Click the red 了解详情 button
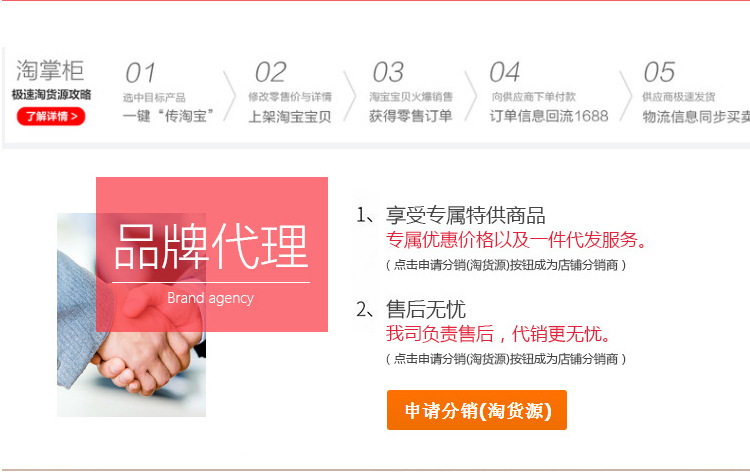The height and width of the screenshot is (472, 750). 51,116
